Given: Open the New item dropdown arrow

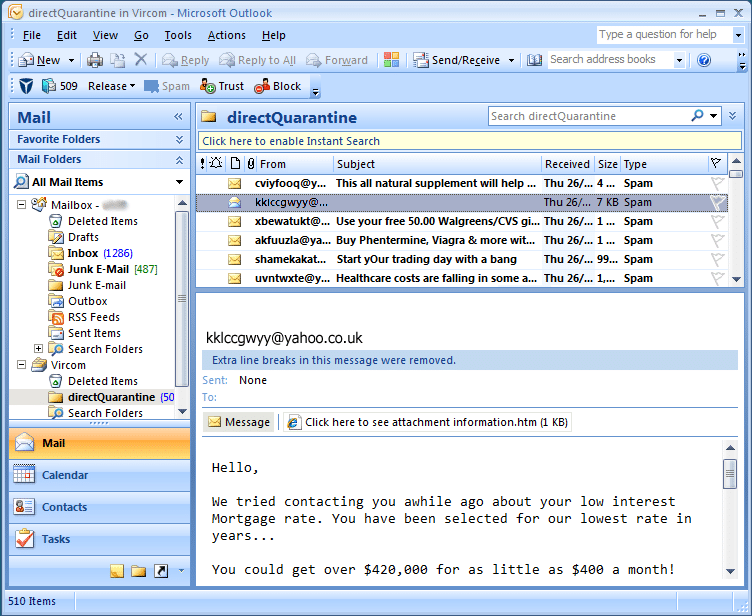Looking at the screenshot, I should [71, 60].
